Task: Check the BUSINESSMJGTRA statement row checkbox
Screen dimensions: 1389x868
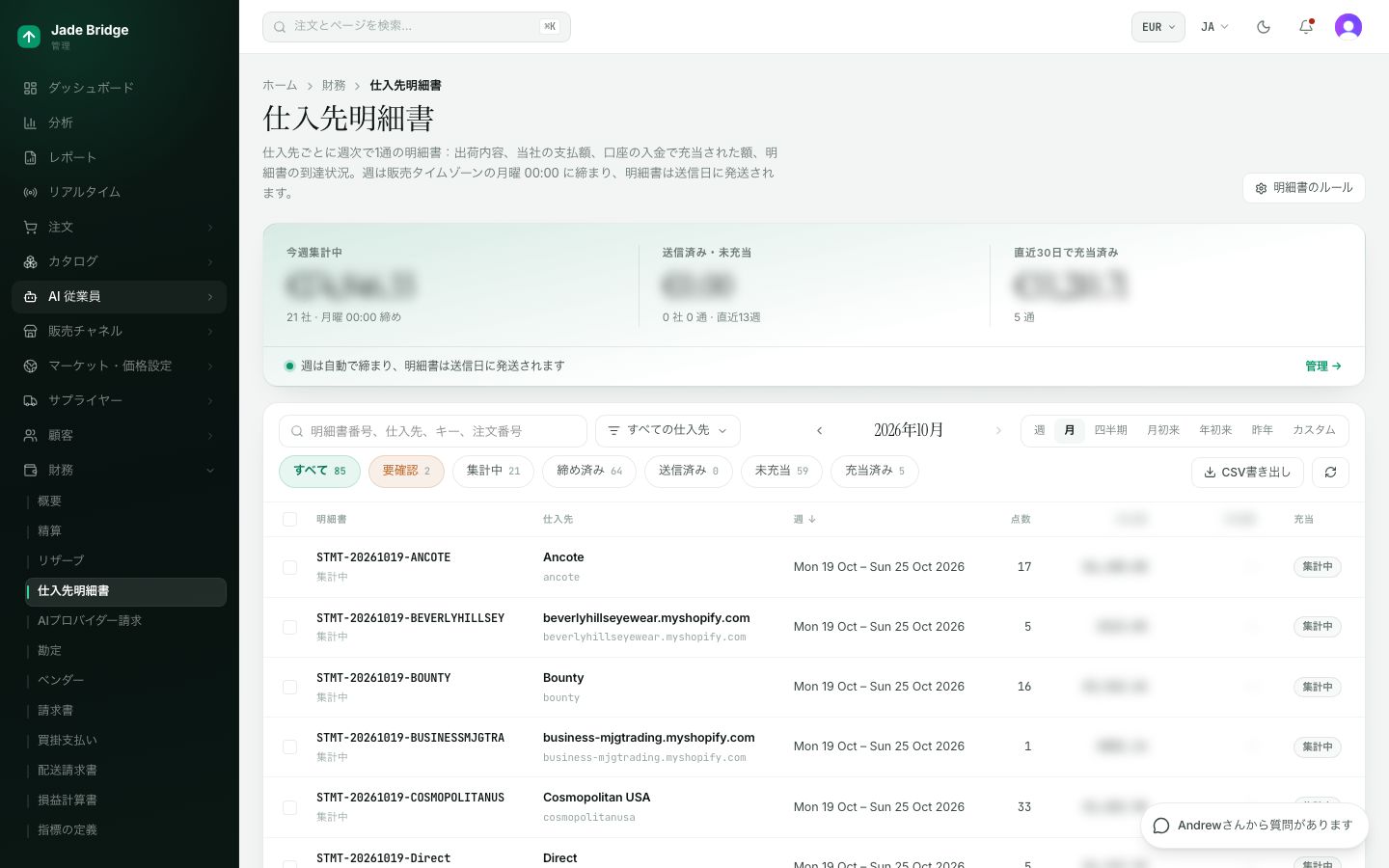Action: point(289,746)
